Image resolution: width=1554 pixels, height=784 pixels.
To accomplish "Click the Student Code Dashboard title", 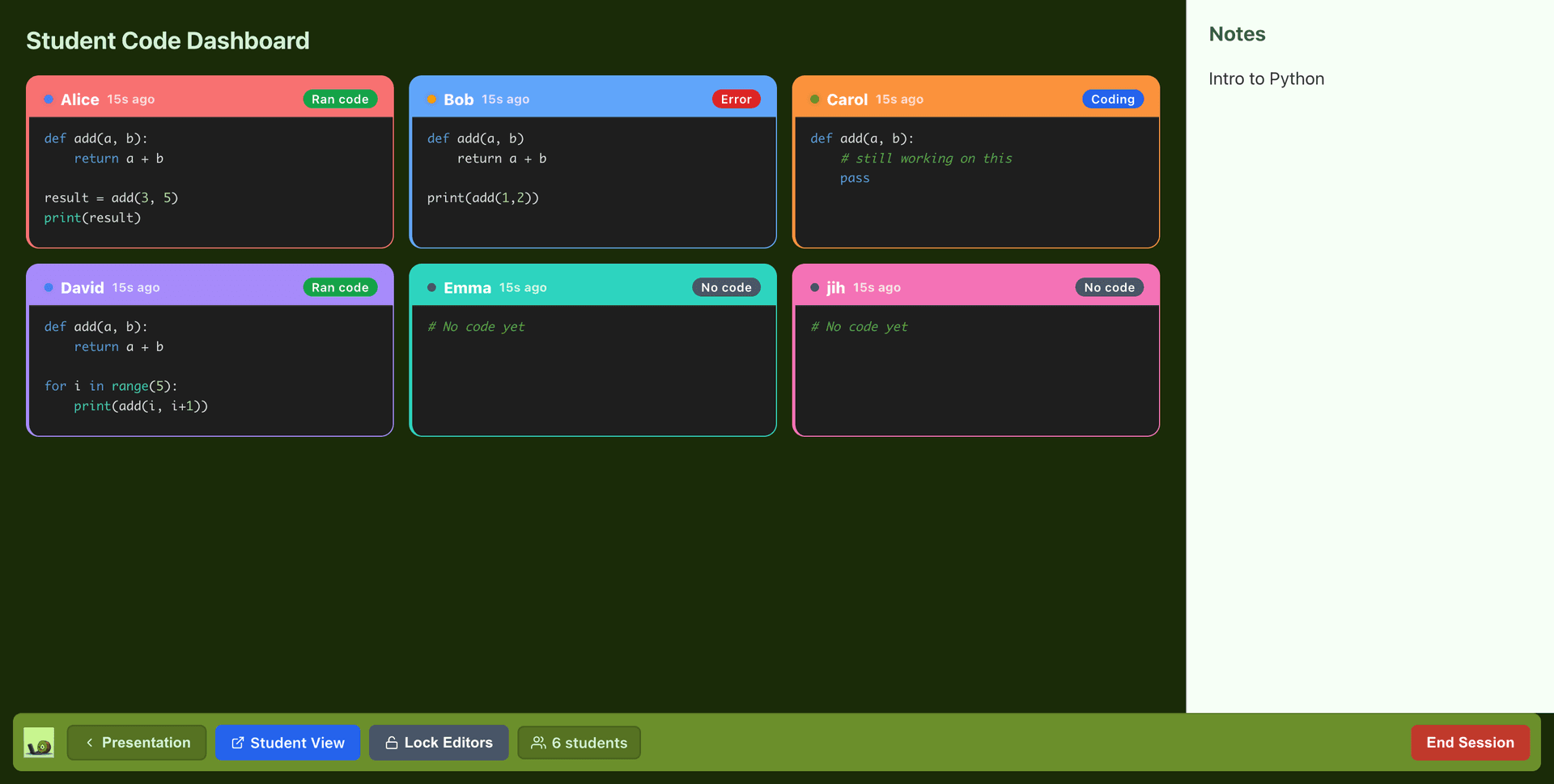I will click(168, 40).
